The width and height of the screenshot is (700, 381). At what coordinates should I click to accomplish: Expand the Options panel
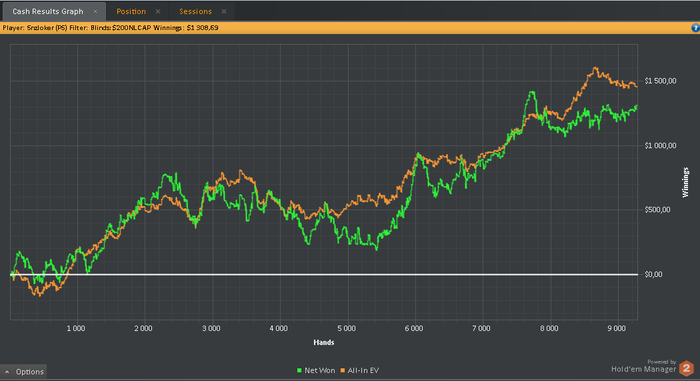(24, 372)
